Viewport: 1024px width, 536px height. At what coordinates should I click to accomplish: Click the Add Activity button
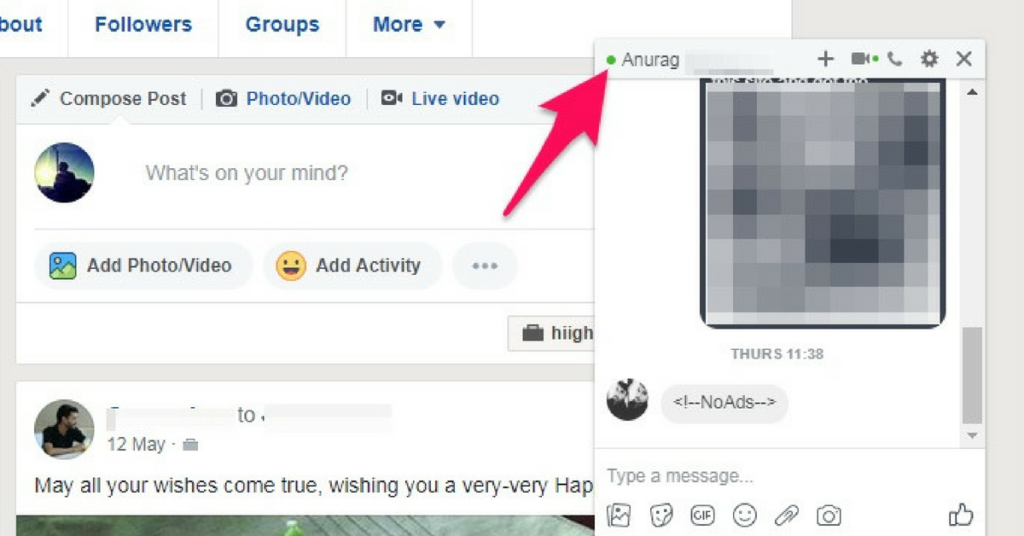353,266
